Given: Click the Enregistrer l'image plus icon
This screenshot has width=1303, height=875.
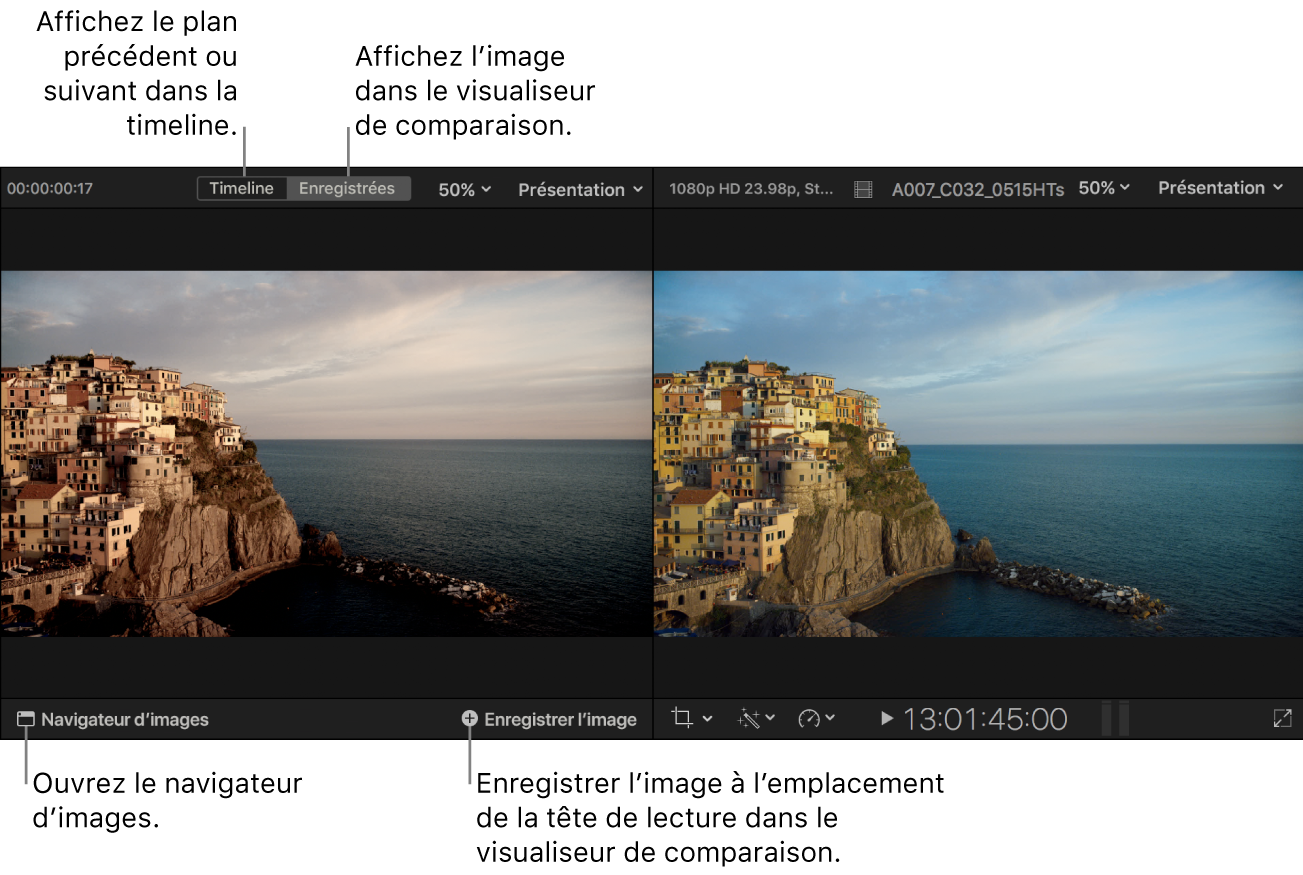Looking at the screenshot, I should (x=470, y=719).
